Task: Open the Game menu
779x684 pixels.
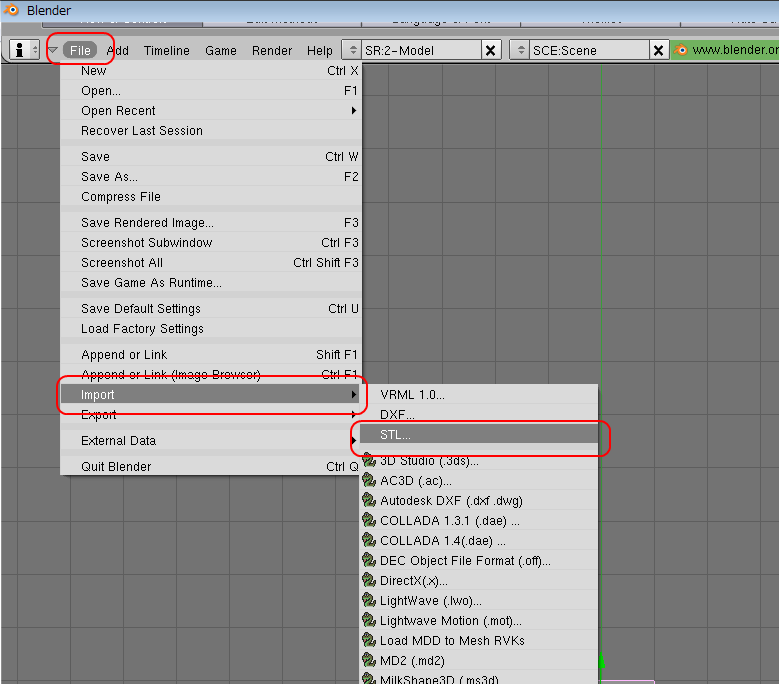Action: tap(221, 51)
